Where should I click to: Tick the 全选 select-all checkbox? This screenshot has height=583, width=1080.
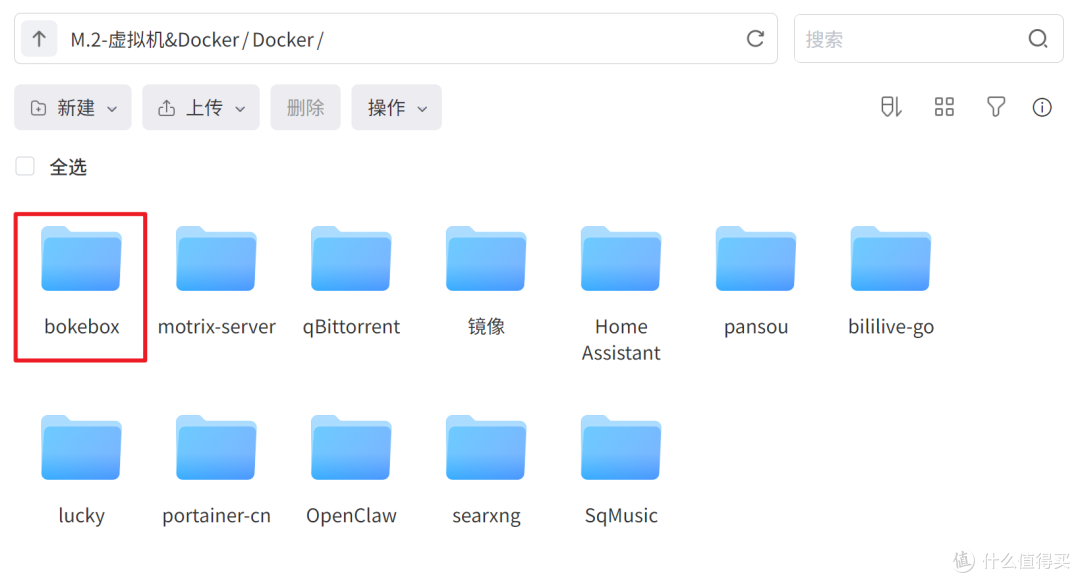click(x=25, y=166)
